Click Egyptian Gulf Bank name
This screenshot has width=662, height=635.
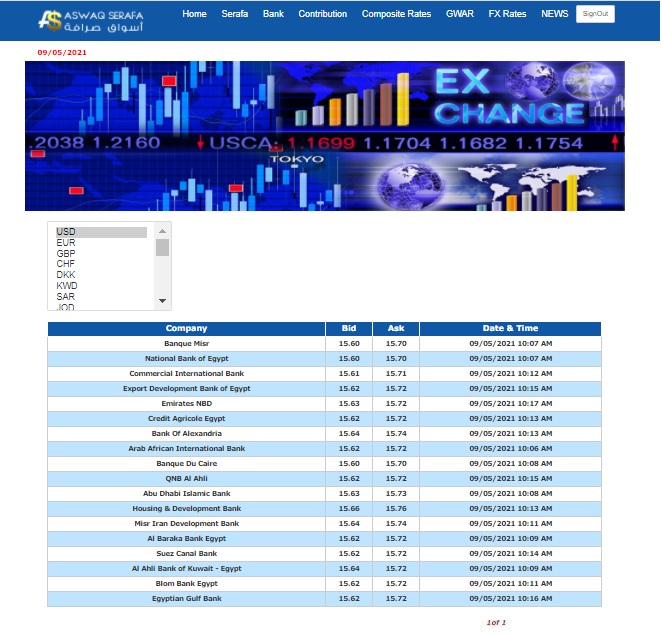pyautogui.click(x=187, y=599)
